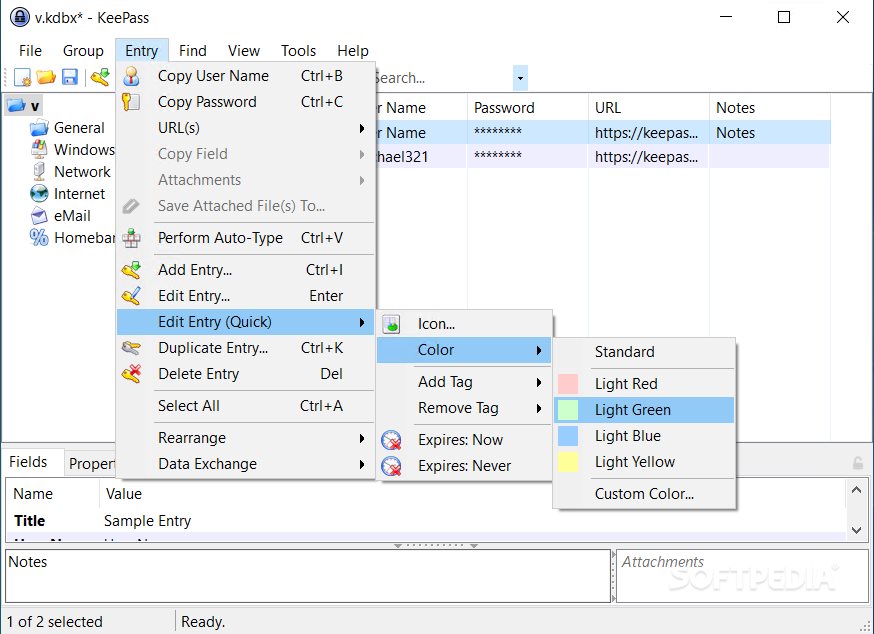Screen dimensions: 874x634
Task: Expand the Edit Entry (Quick) submenu
Action: pos(246,322)
